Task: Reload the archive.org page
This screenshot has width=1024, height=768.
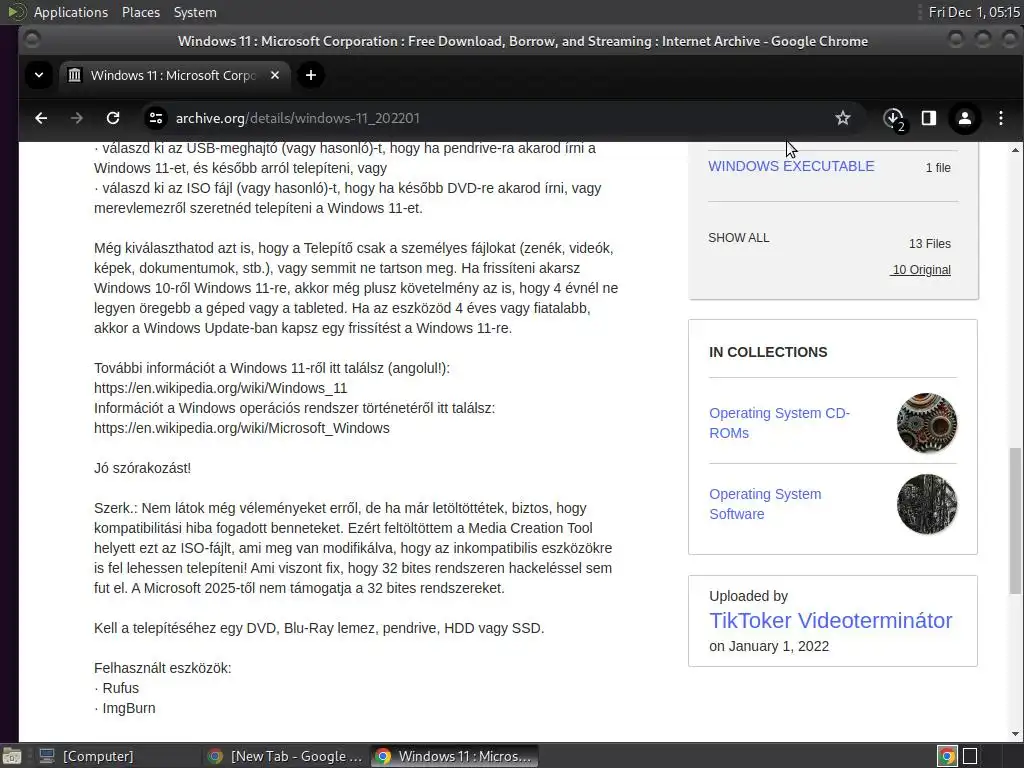Action: [x=113, y=118]
